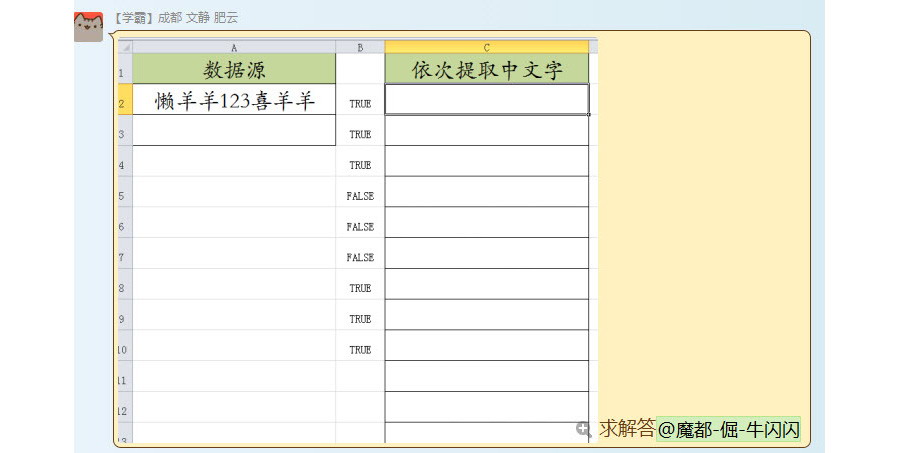Click the TRUE value in row 2
The height and width of the screenshot is (453, 900).
pyautogui.click(x=360, y=104)
